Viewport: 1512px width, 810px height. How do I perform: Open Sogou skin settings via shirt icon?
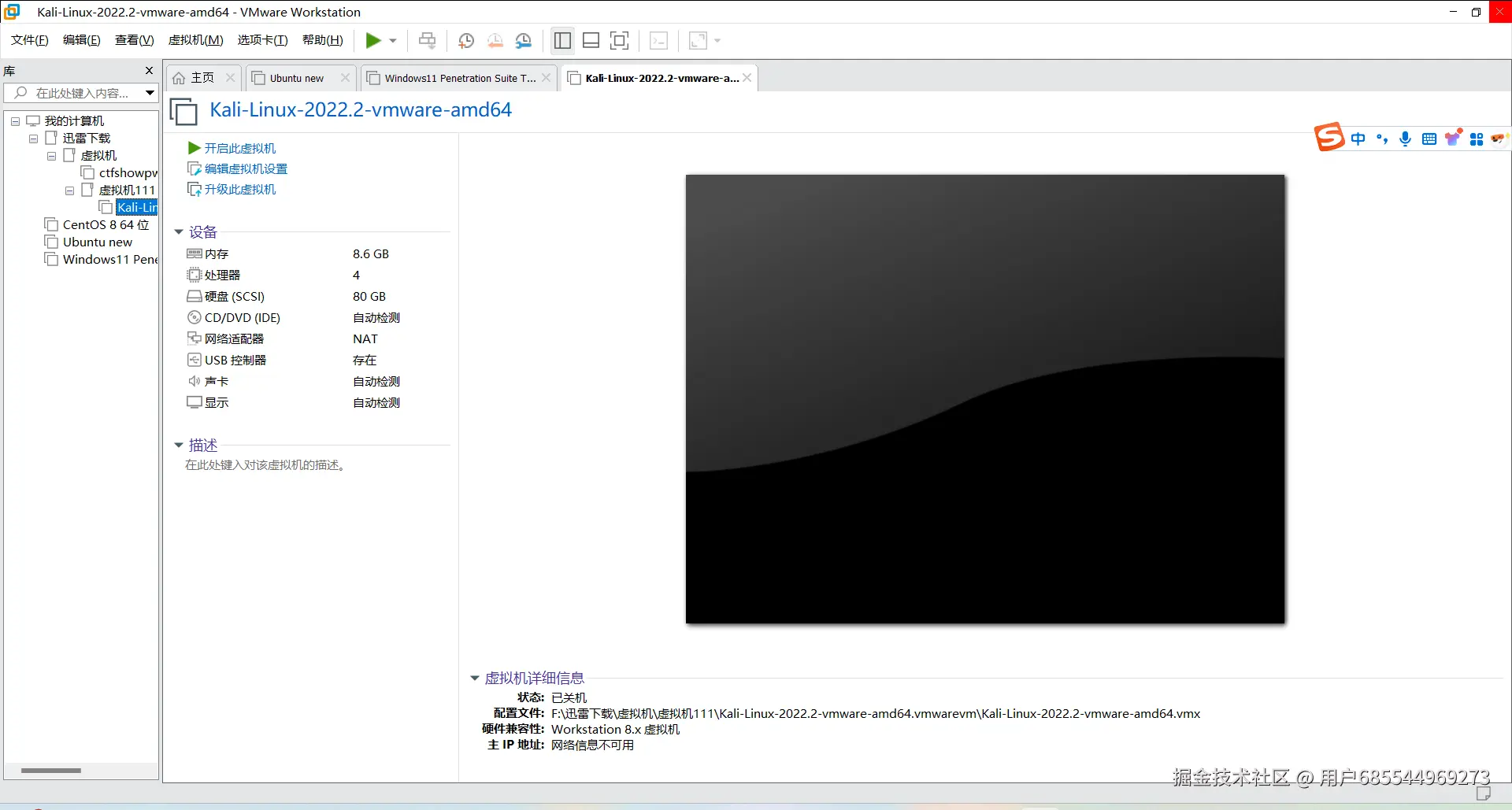[x=1454, y=139]
